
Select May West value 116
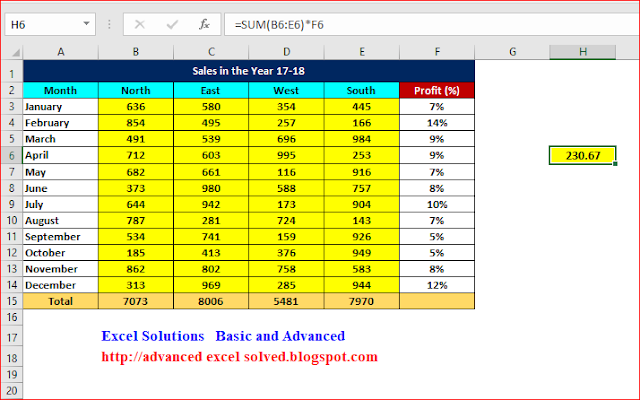287,172
